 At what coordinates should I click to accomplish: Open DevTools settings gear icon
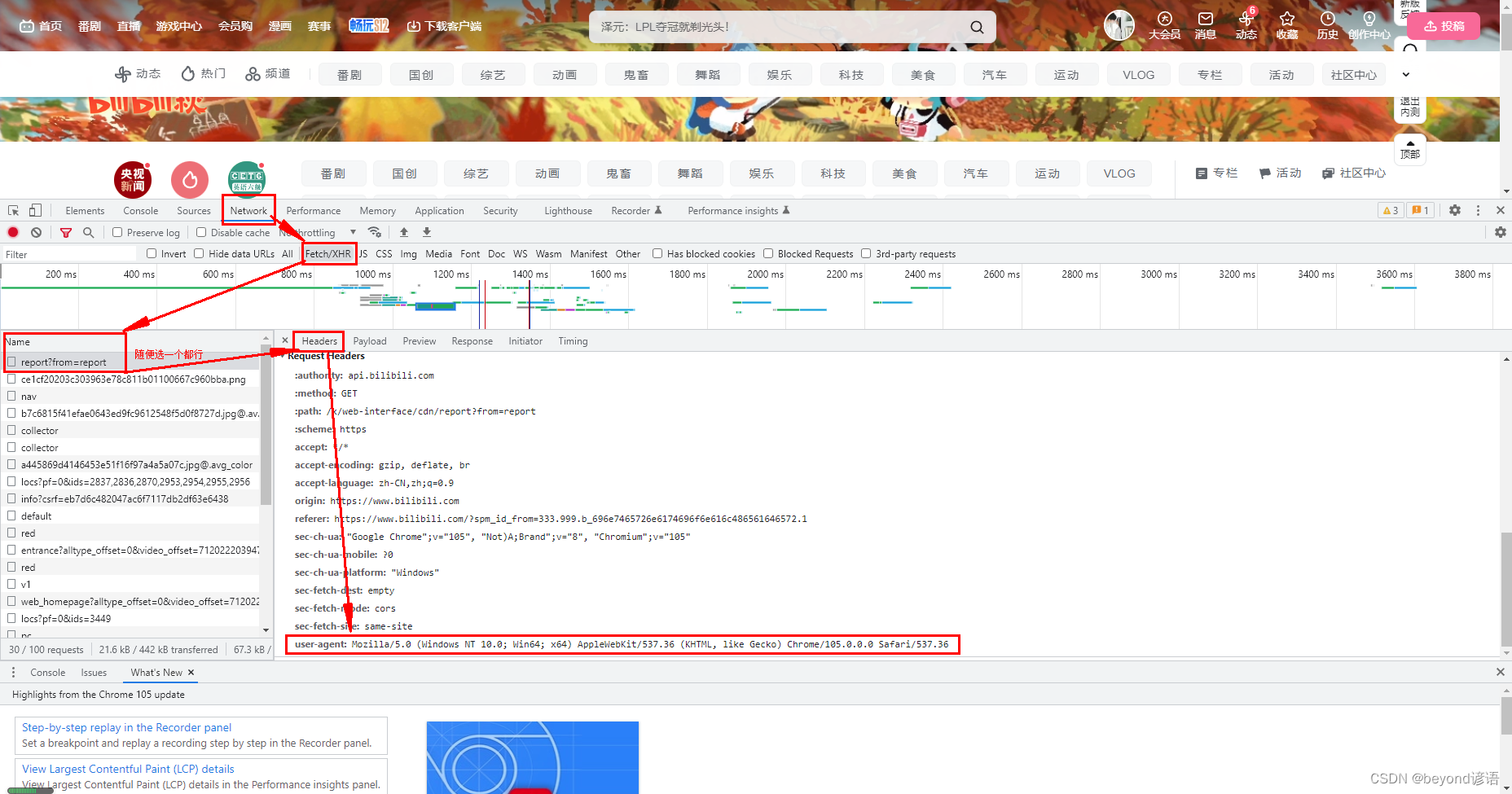(x=1455, y=210)
